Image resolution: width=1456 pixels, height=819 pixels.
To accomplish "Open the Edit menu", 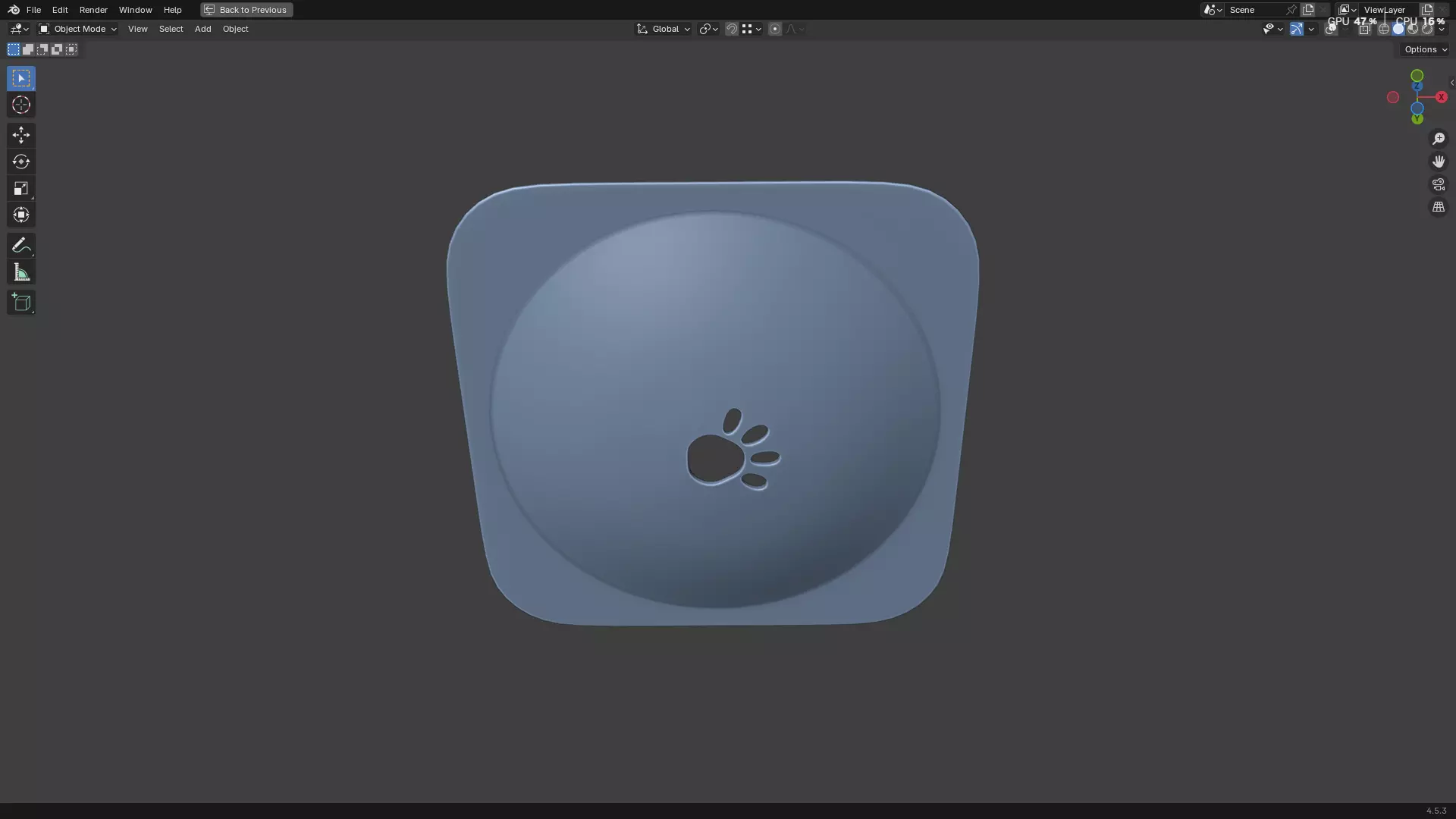I will [x=60, y=10].
